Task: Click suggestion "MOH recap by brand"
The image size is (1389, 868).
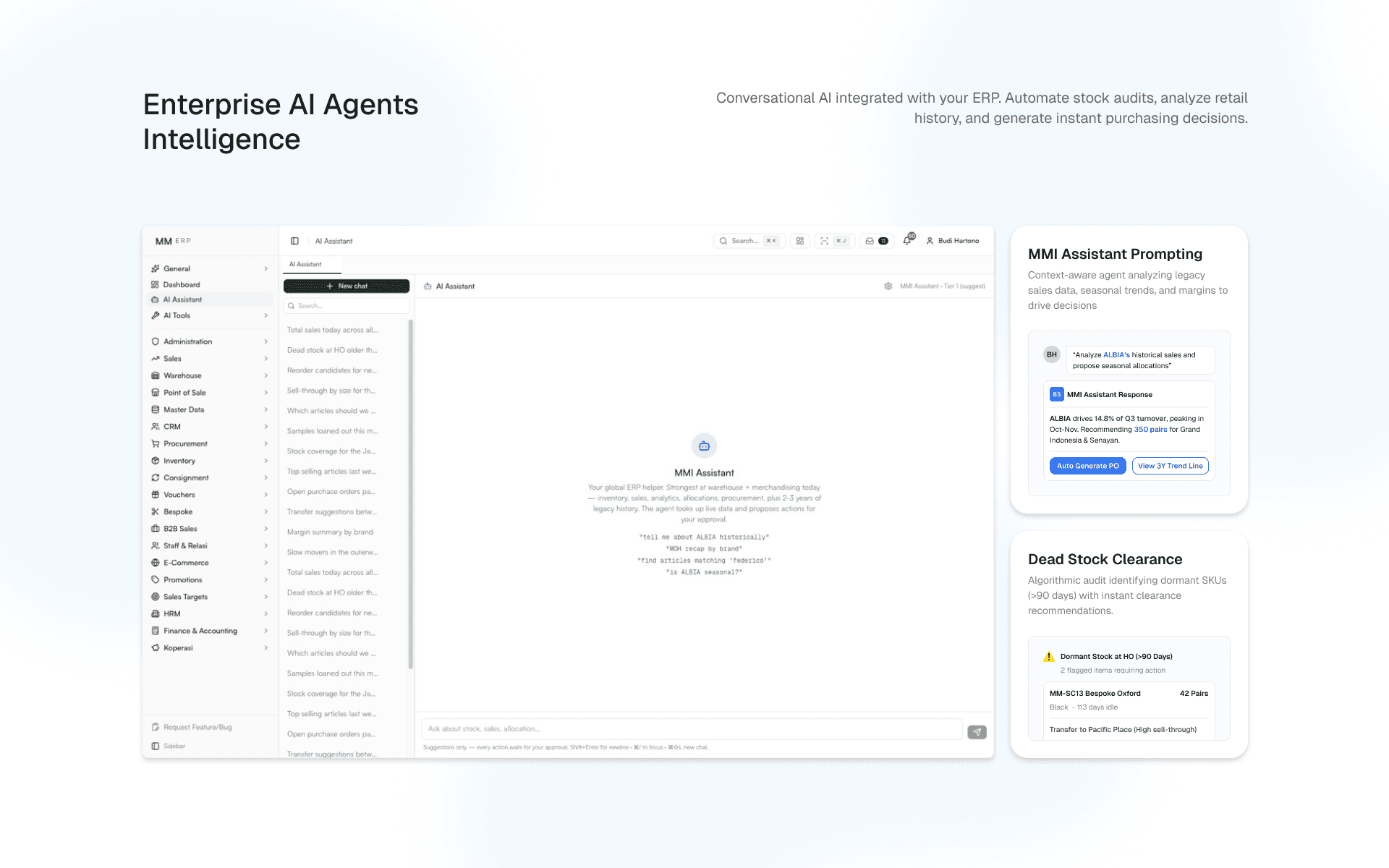Action: pyautogui.click(x=704, y=549)
